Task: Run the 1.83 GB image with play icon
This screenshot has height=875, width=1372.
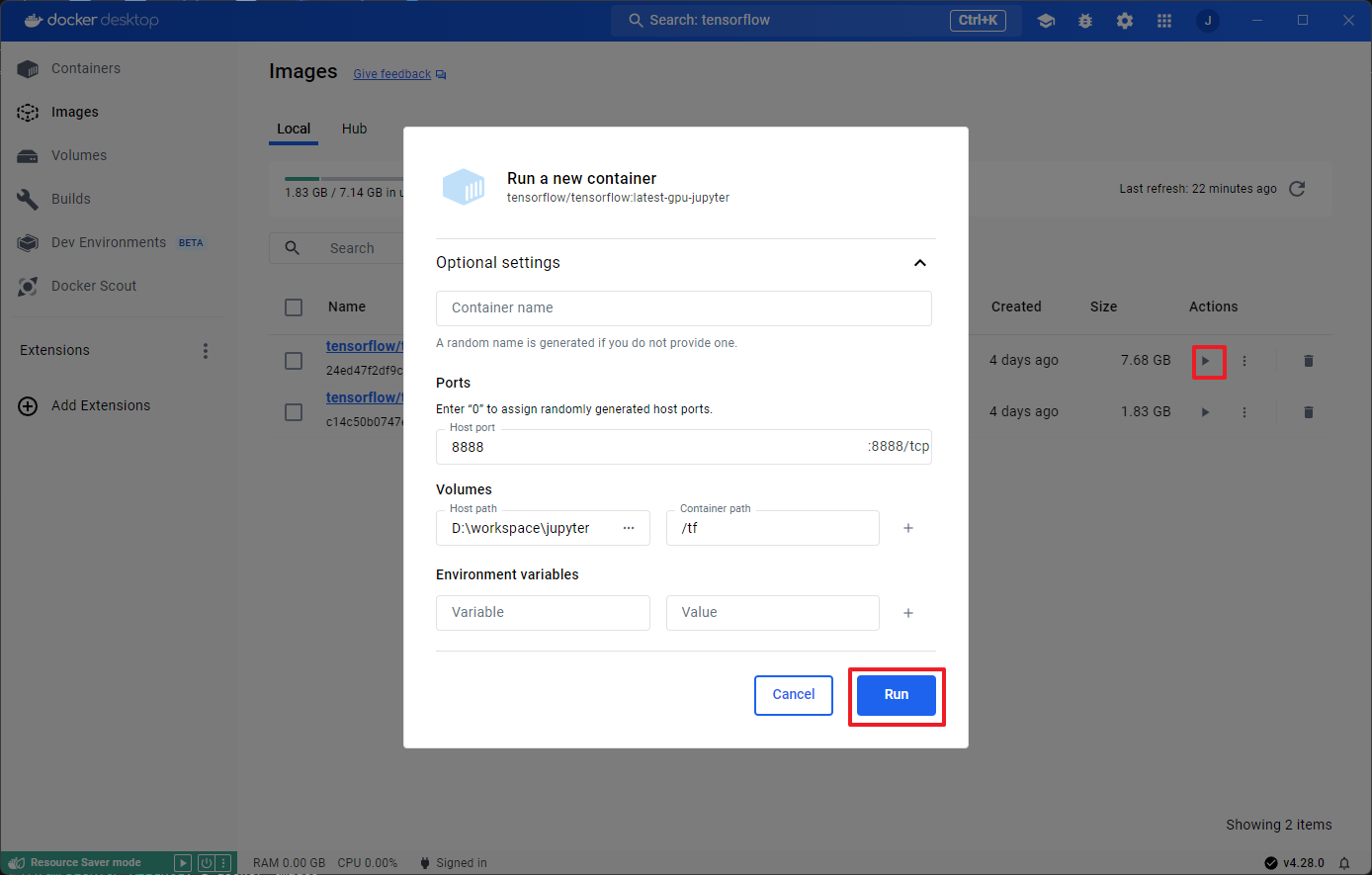Action: point(1205,412)
